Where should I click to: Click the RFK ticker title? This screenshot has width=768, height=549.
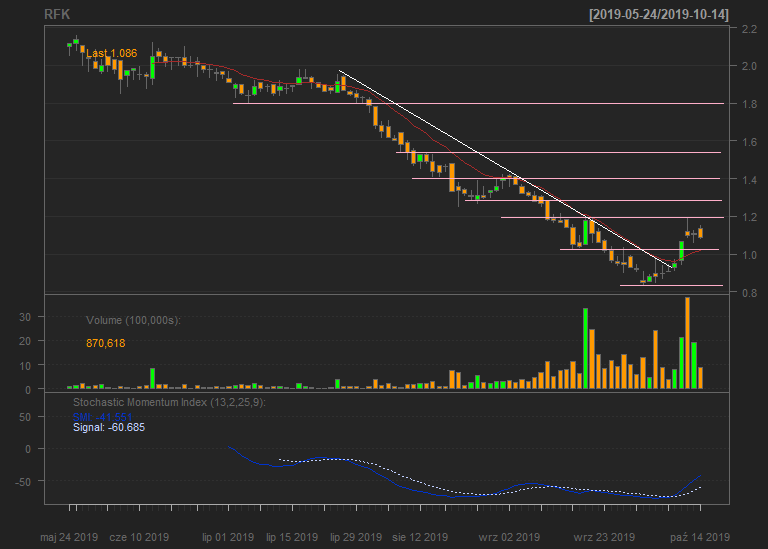[x=57, y=15]
